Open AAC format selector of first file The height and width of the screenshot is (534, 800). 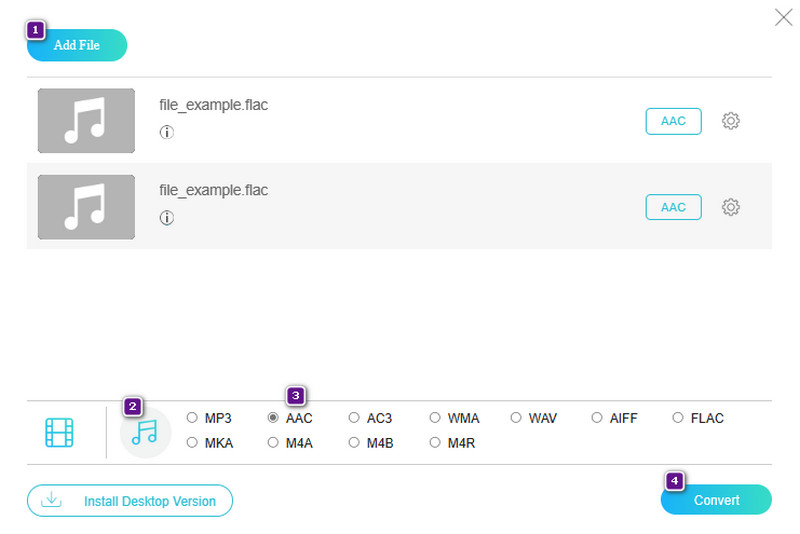(673, 121)
